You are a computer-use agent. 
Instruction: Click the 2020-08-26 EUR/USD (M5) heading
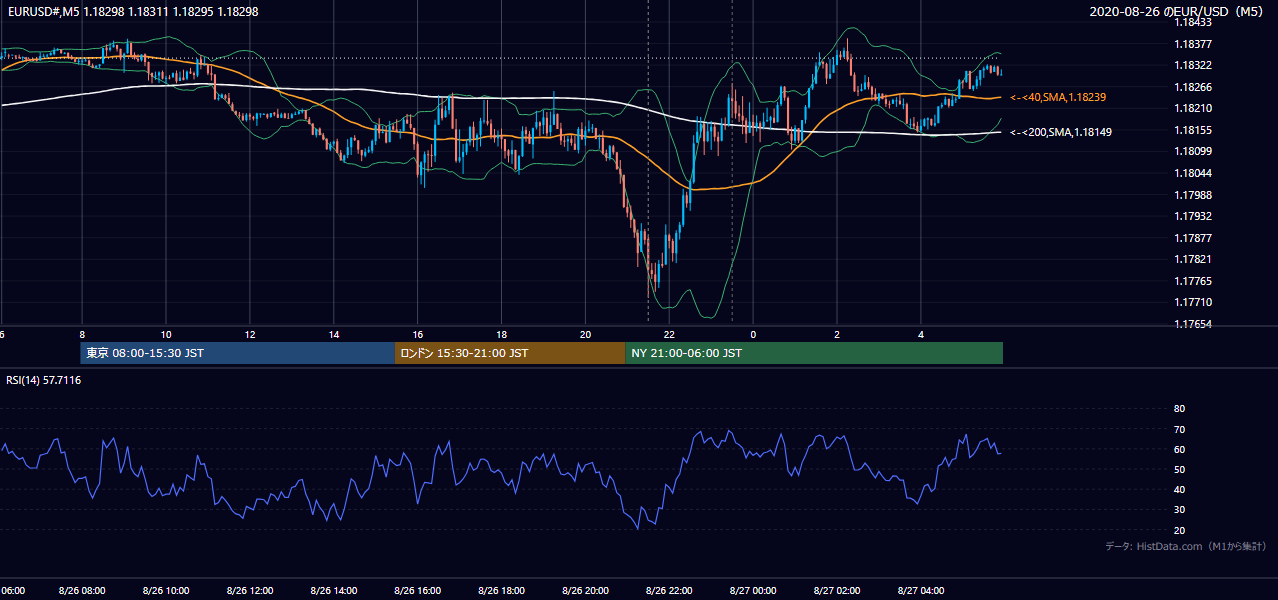(x=1178, y=11)
